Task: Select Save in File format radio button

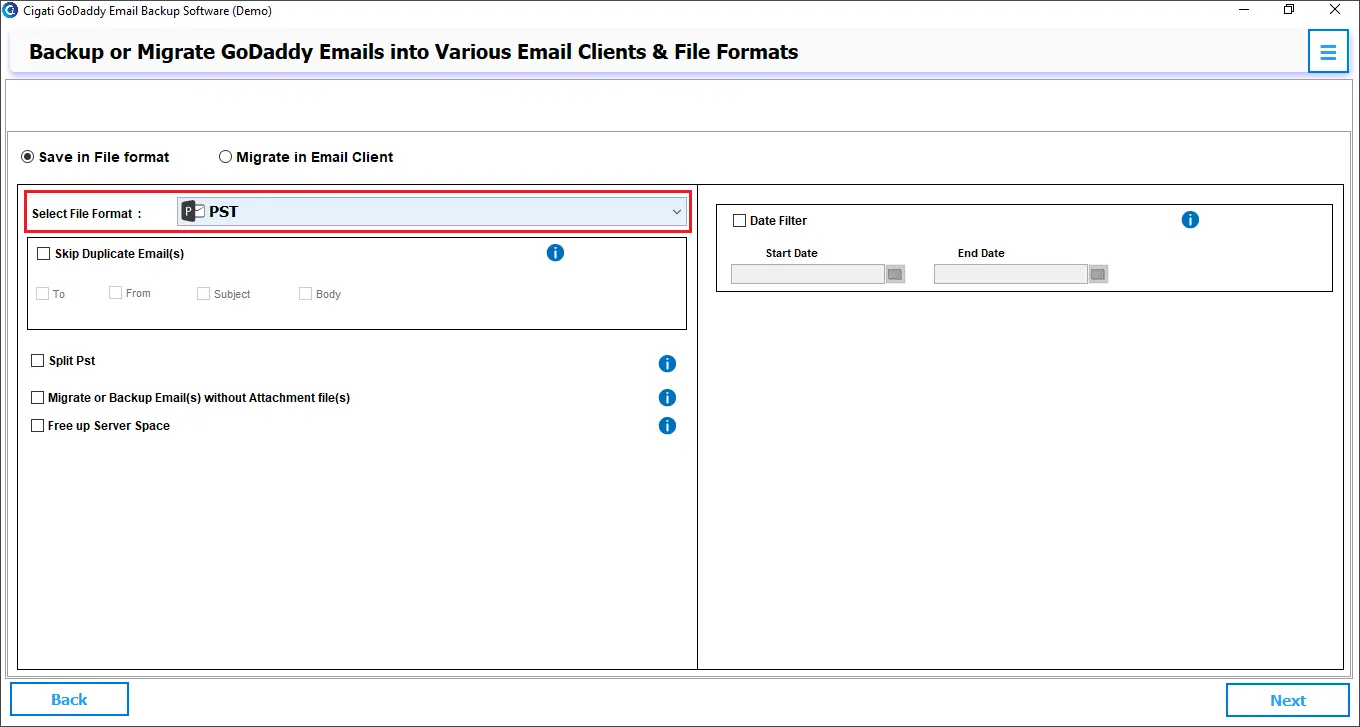Action: coord(28,157)
